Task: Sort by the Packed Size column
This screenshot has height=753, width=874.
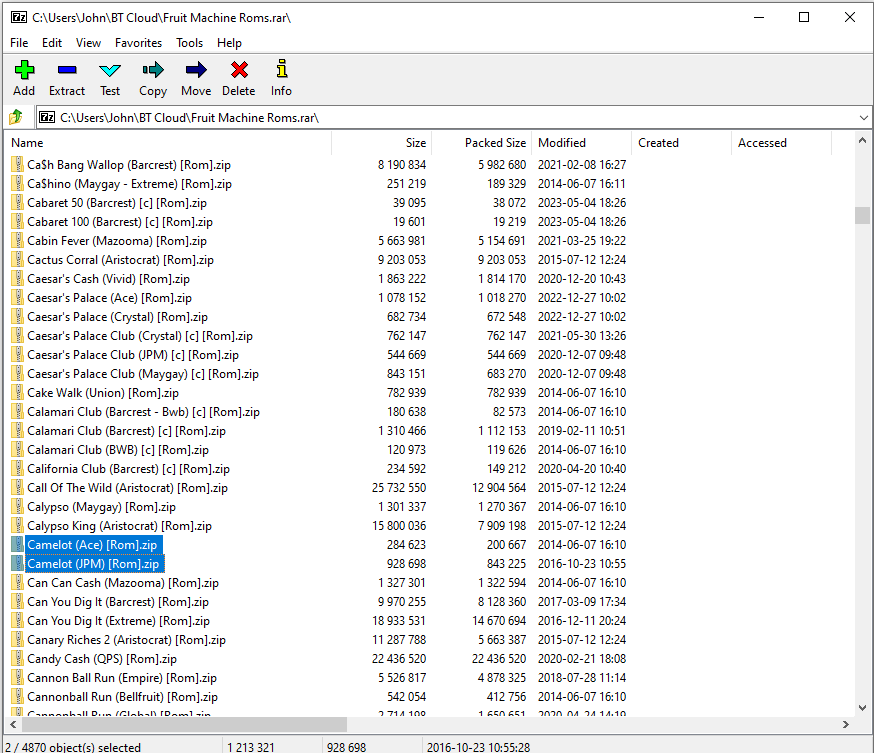Action: coord(482,143)
